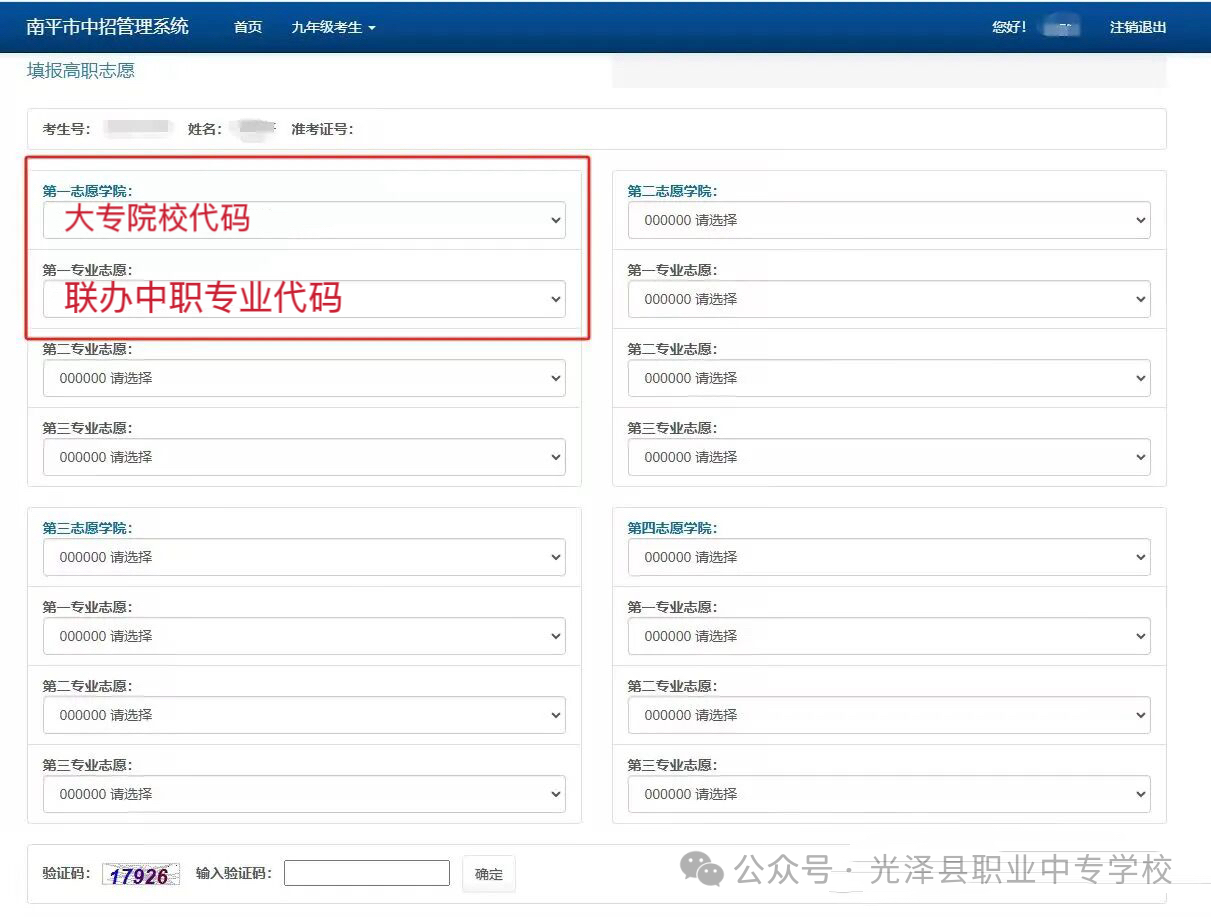Viewport: 1211px width, 917px height.
Task: Click the 填报高职志愿 page heading
Action: [81, 71]
